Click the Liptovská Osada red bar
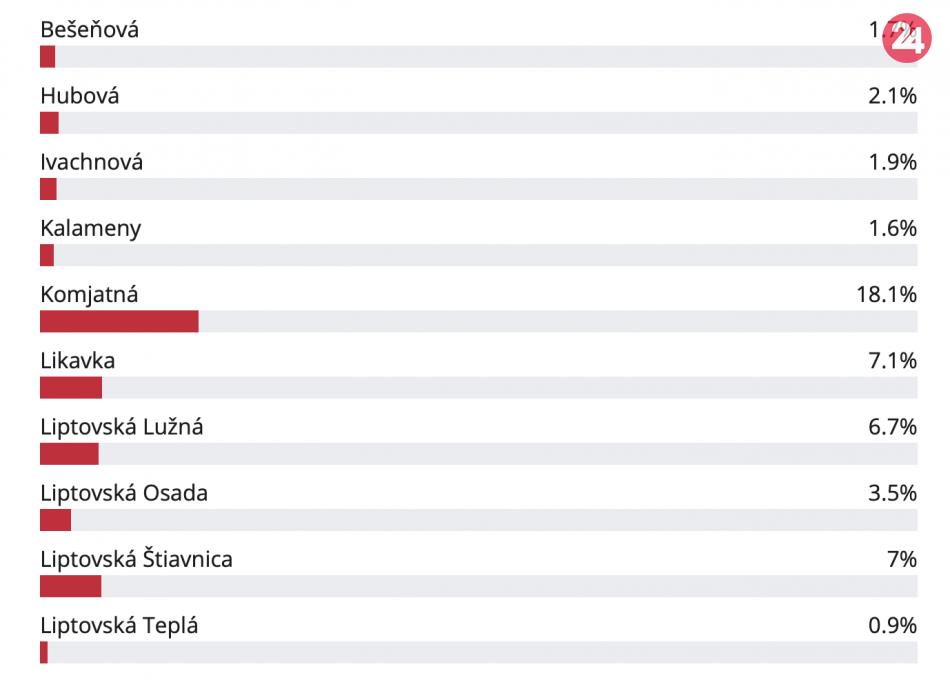The height and width of the screenshot is (680, 950). click(56, 520)
